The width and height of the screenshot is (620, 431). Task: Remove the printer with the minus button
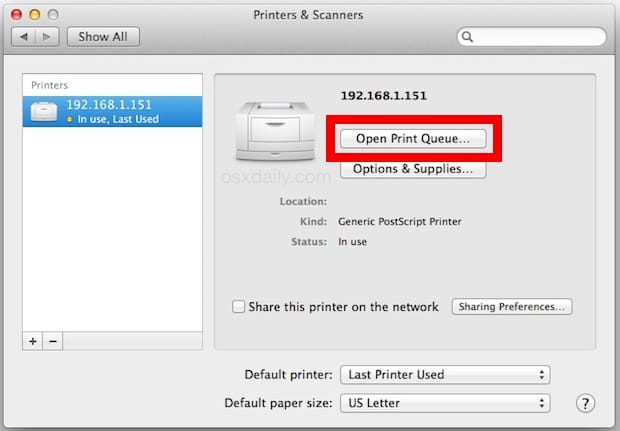[x=53, y=341]
